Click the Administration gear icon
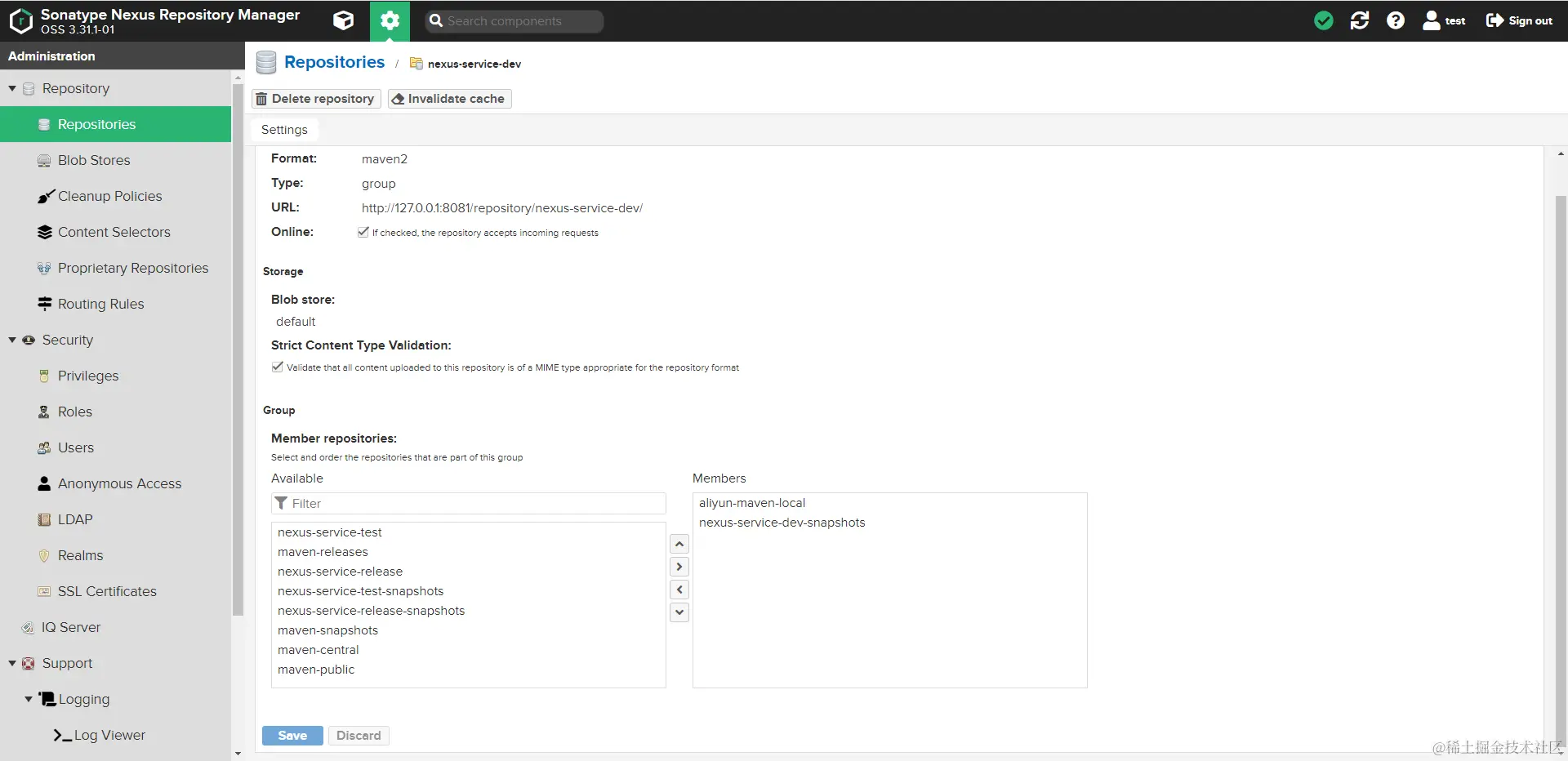The width and height of the screenshot is (1568, 761). (x=390, y=20)
